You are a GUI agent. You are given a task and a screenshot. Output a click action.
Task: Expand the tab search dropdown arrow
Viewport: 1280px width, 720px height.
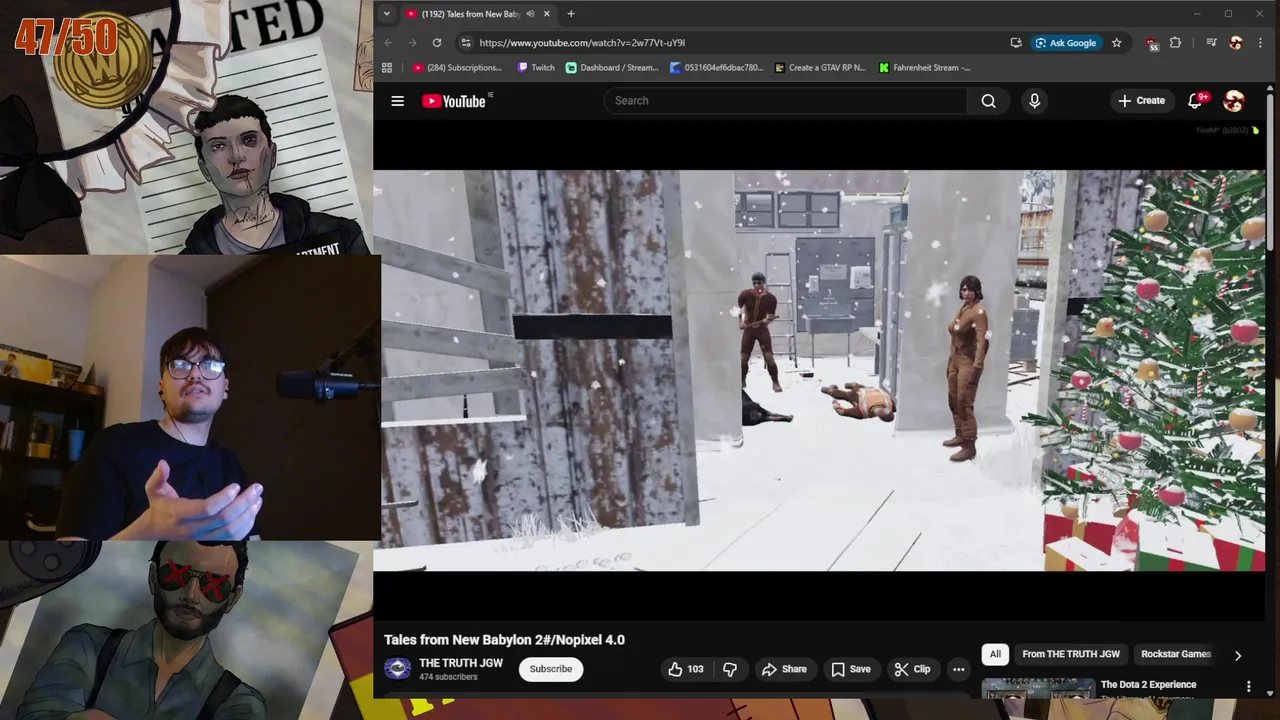click(x=386, y=14)
